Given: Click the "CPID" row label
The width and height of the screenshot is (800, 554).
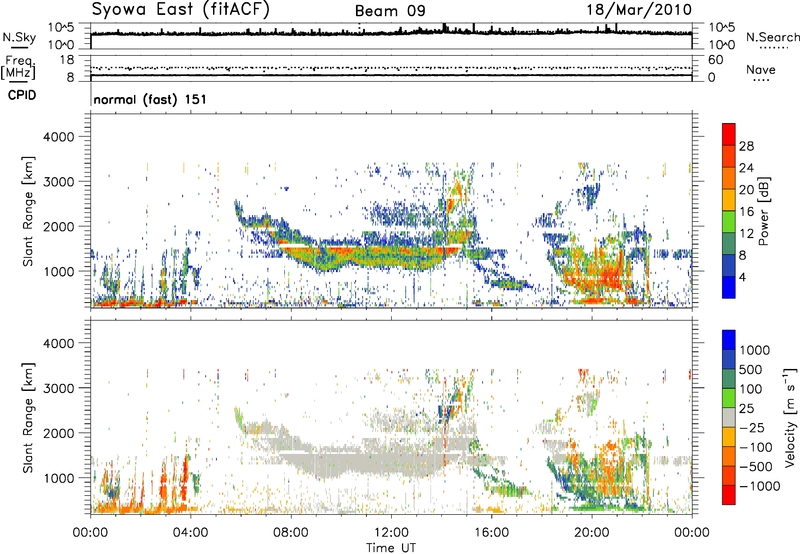Looking at the screenshot, I should (x=22, y=95).
